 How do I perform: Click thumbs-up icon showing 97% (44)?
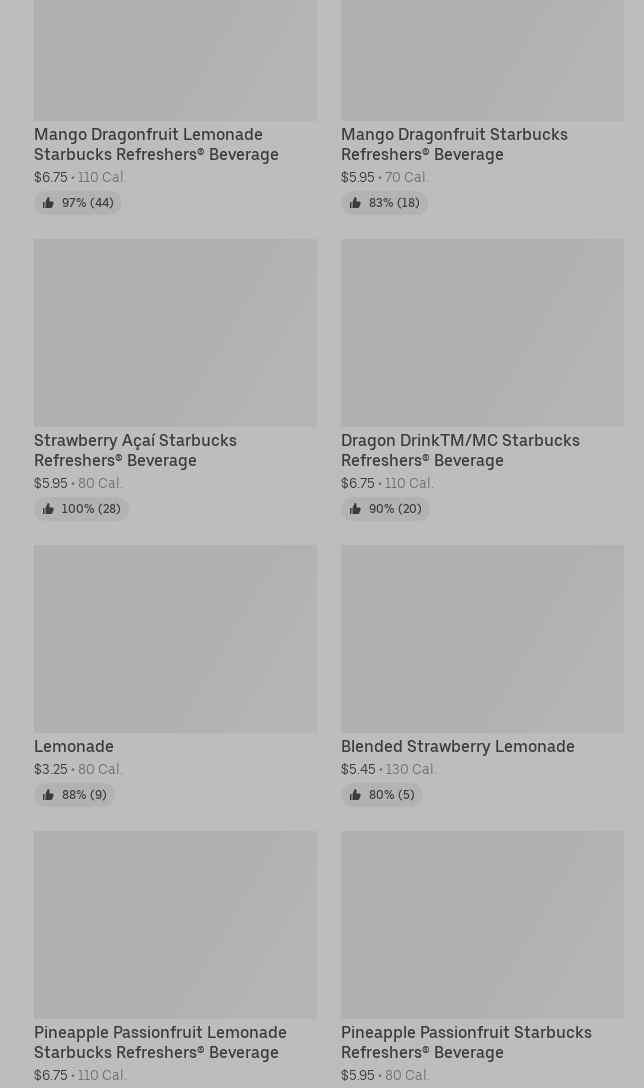(x=48, y=203)
